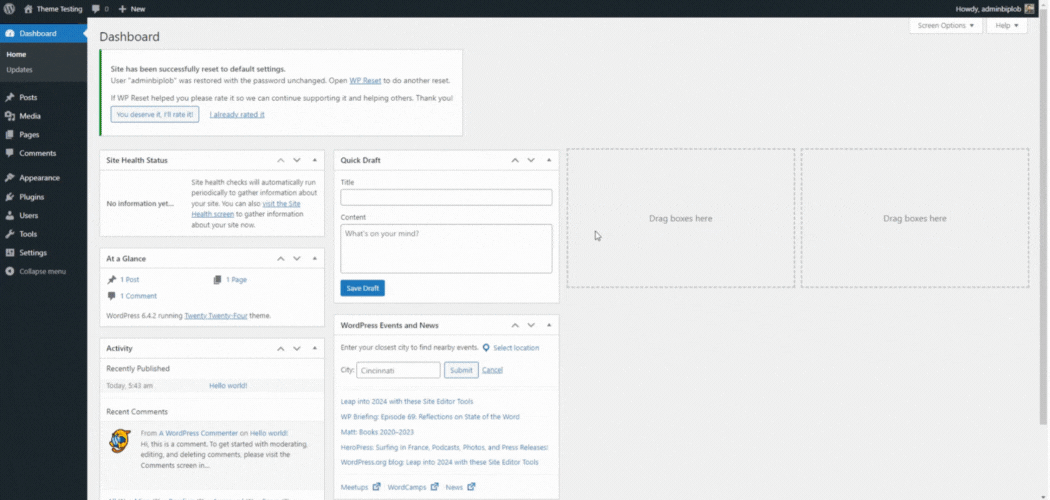
Task: Click Submit button for city
Action: tap(461, 370)
